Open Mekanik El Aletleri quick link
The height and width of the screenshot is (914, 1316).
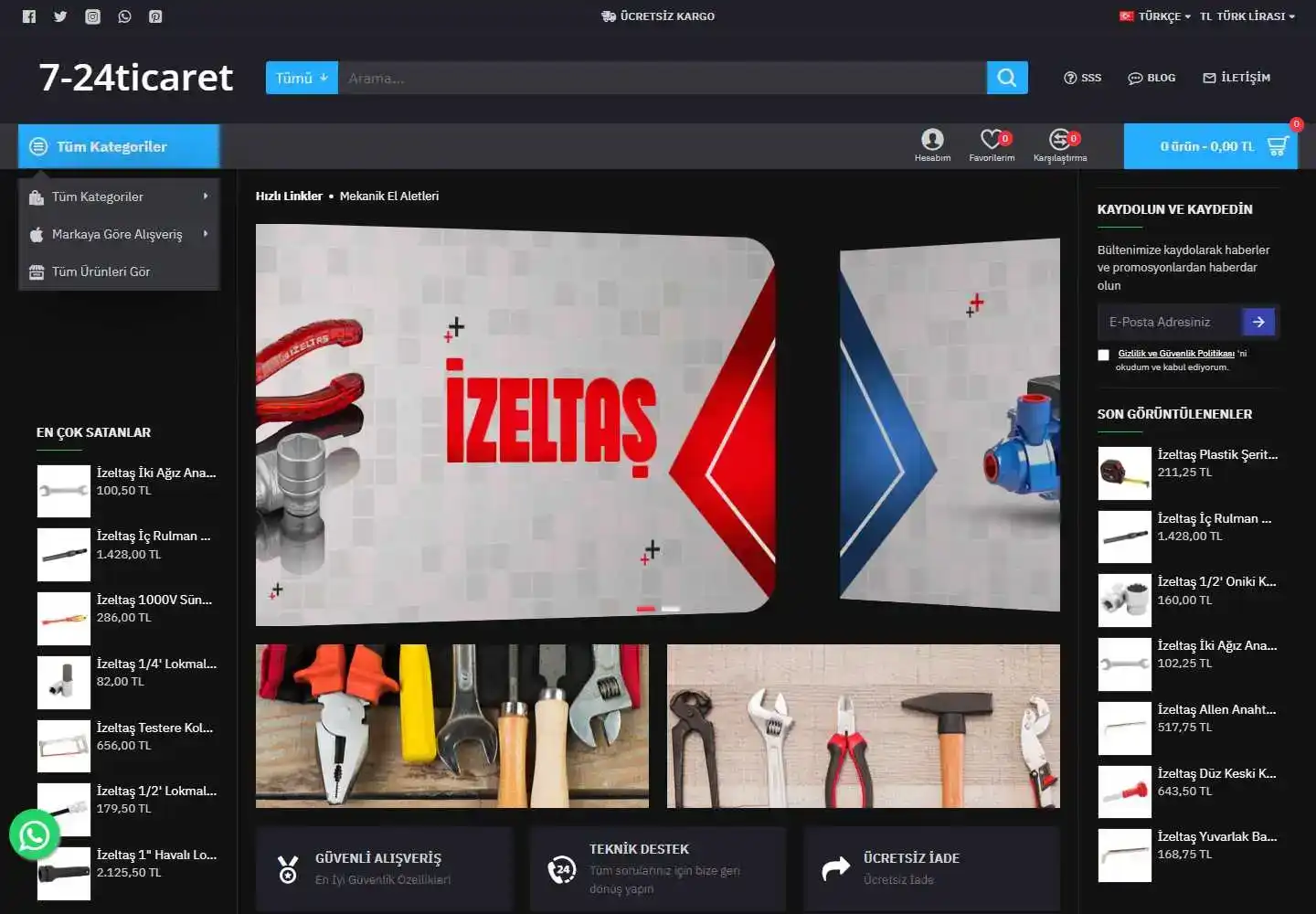389,196
